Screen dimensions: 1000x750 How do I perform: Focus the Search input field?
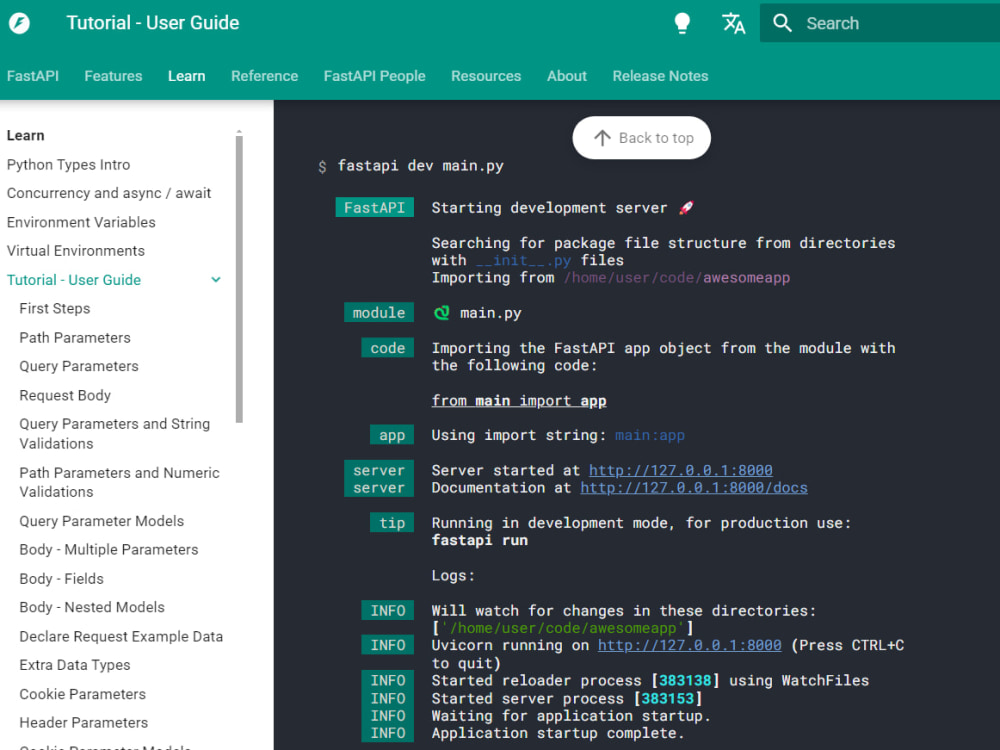pyautogui.click(x=879, y=23)
